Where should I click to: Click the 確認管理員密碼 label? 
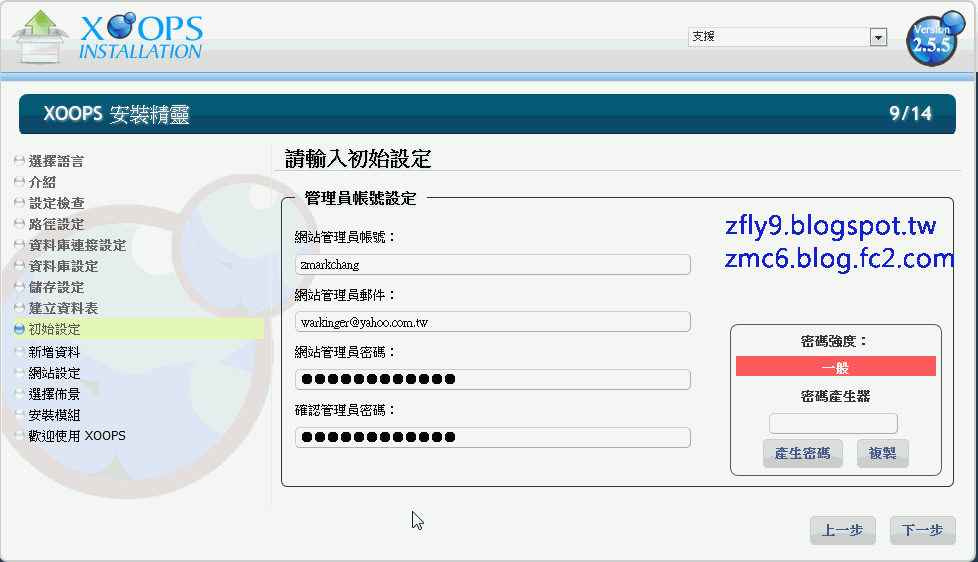point(345,410)
